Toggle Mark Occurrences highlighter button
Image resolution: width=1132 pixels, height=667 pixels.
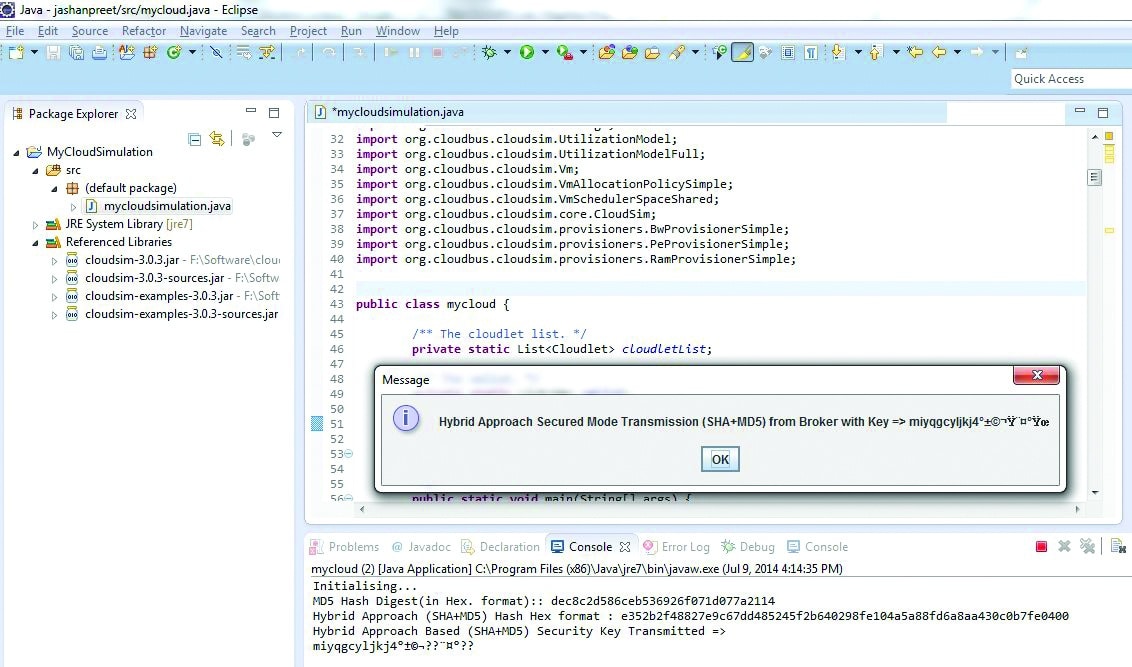tap(741, 52)
